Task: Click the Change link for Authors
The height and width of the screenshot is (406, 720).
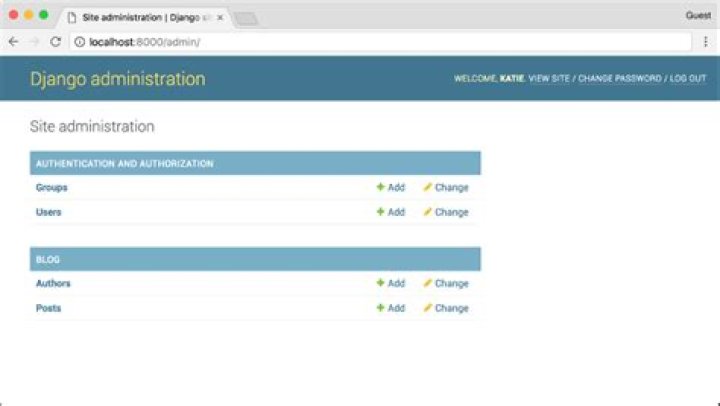Action: pos(451,283)
